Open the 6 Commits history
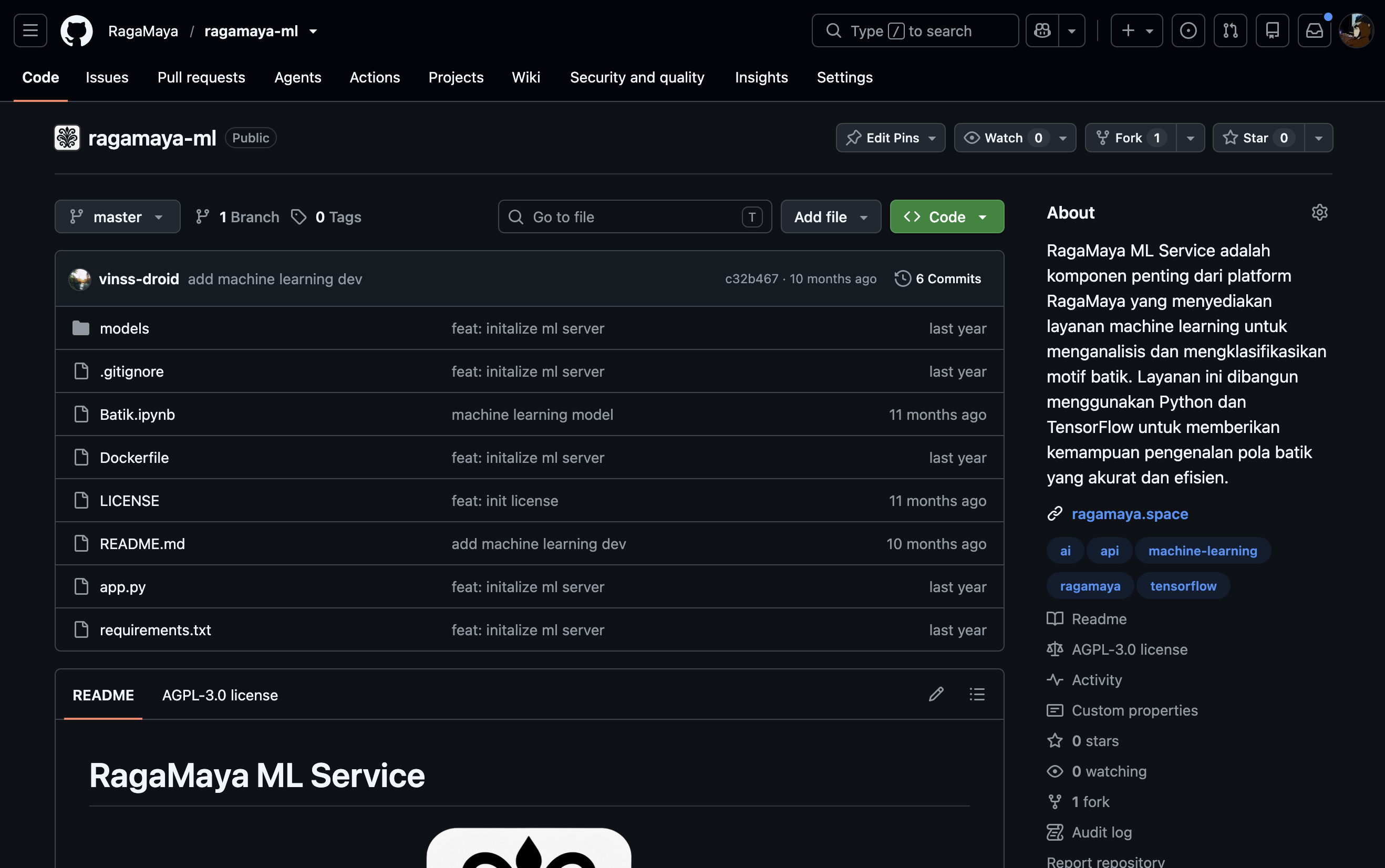This screenshot has width=1385, height=868. [938, 279]
